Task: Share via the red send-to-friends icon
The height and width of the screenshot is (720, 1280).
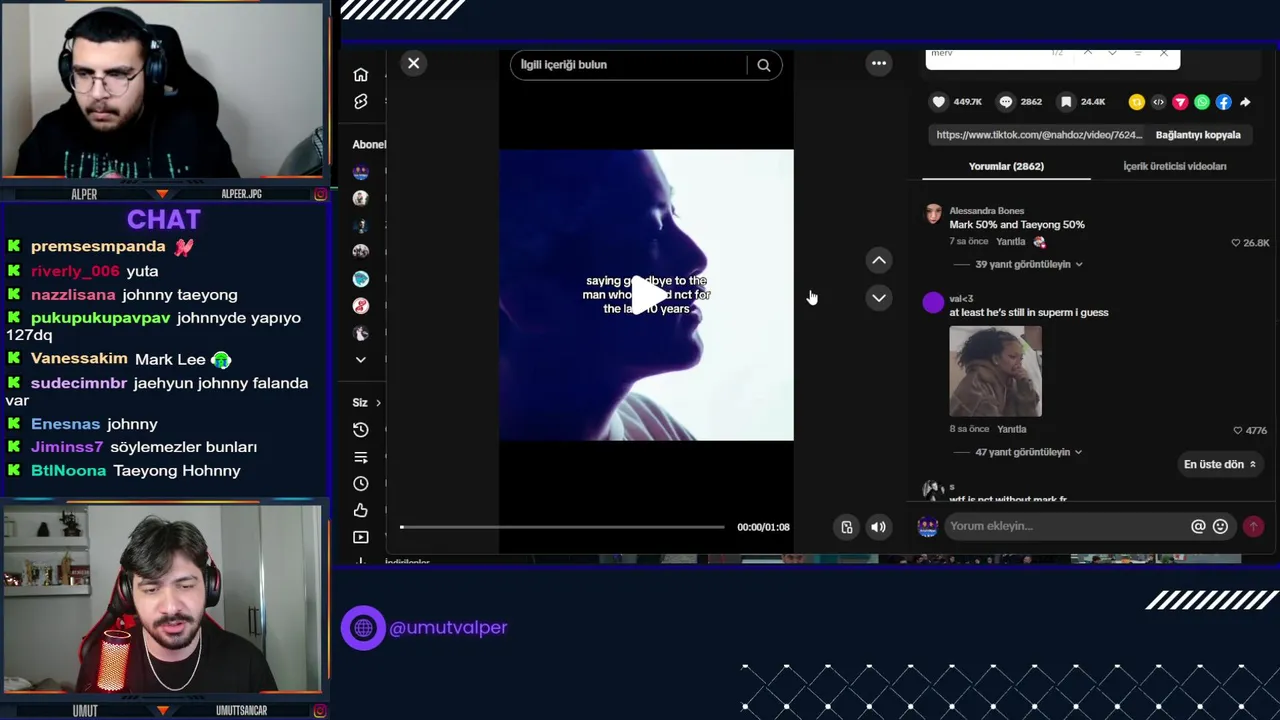Action: pos(1180,102)
